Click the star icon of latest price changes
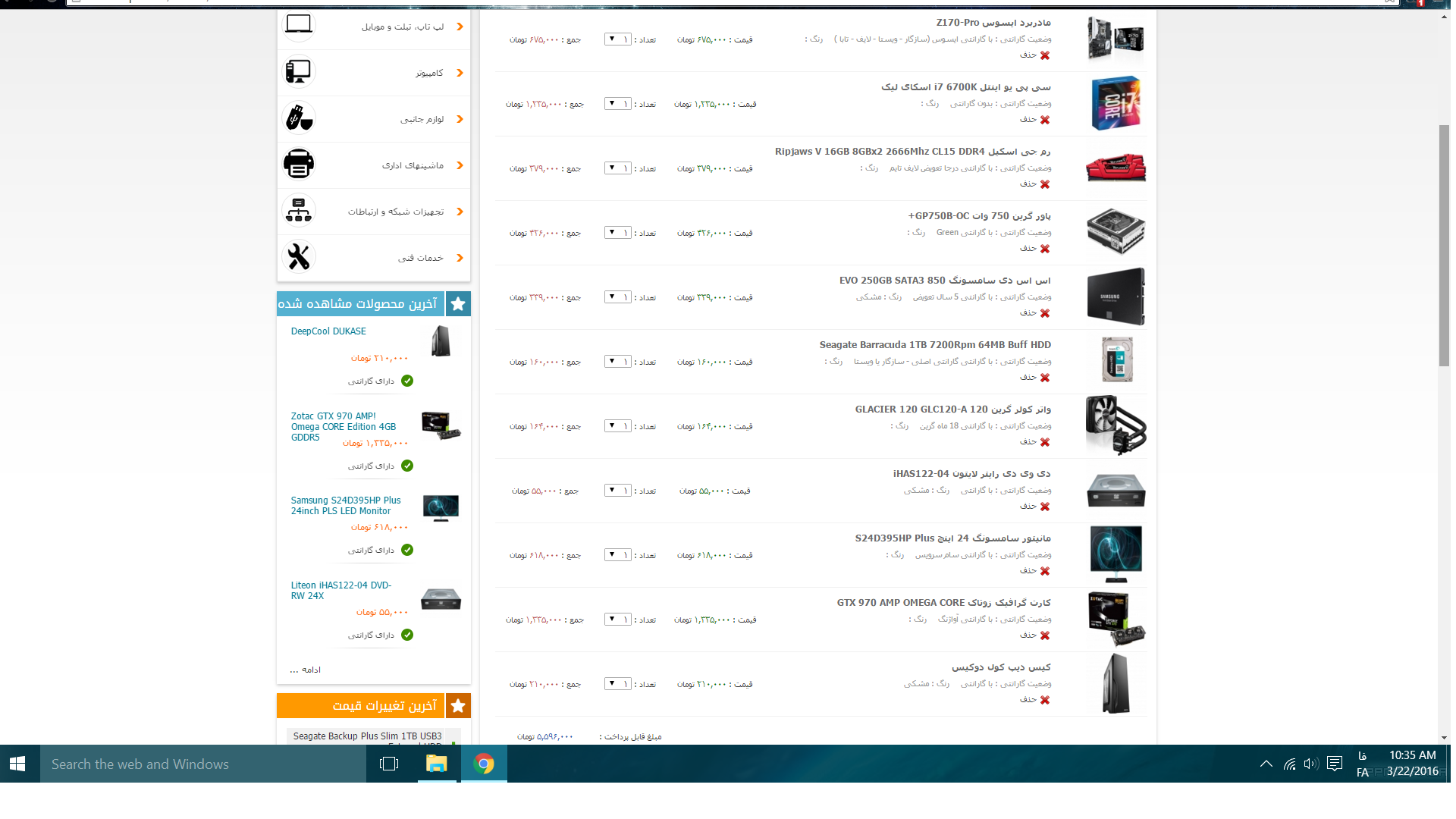Screen dimensions: 1456x819 point(458,706)
